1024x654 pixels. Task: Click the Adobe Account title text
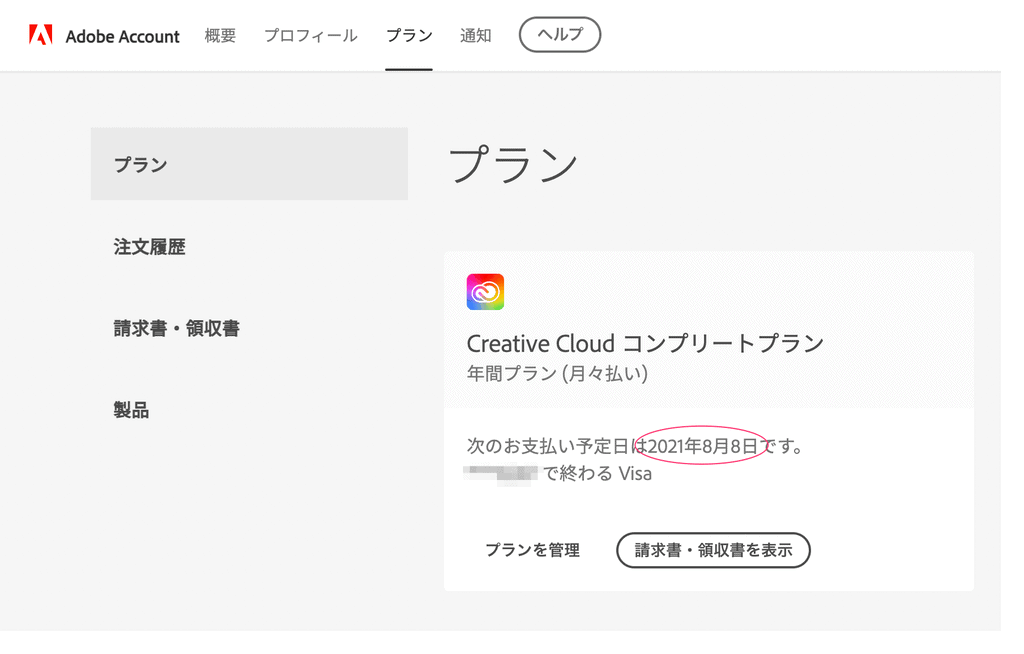coord(122,37)
